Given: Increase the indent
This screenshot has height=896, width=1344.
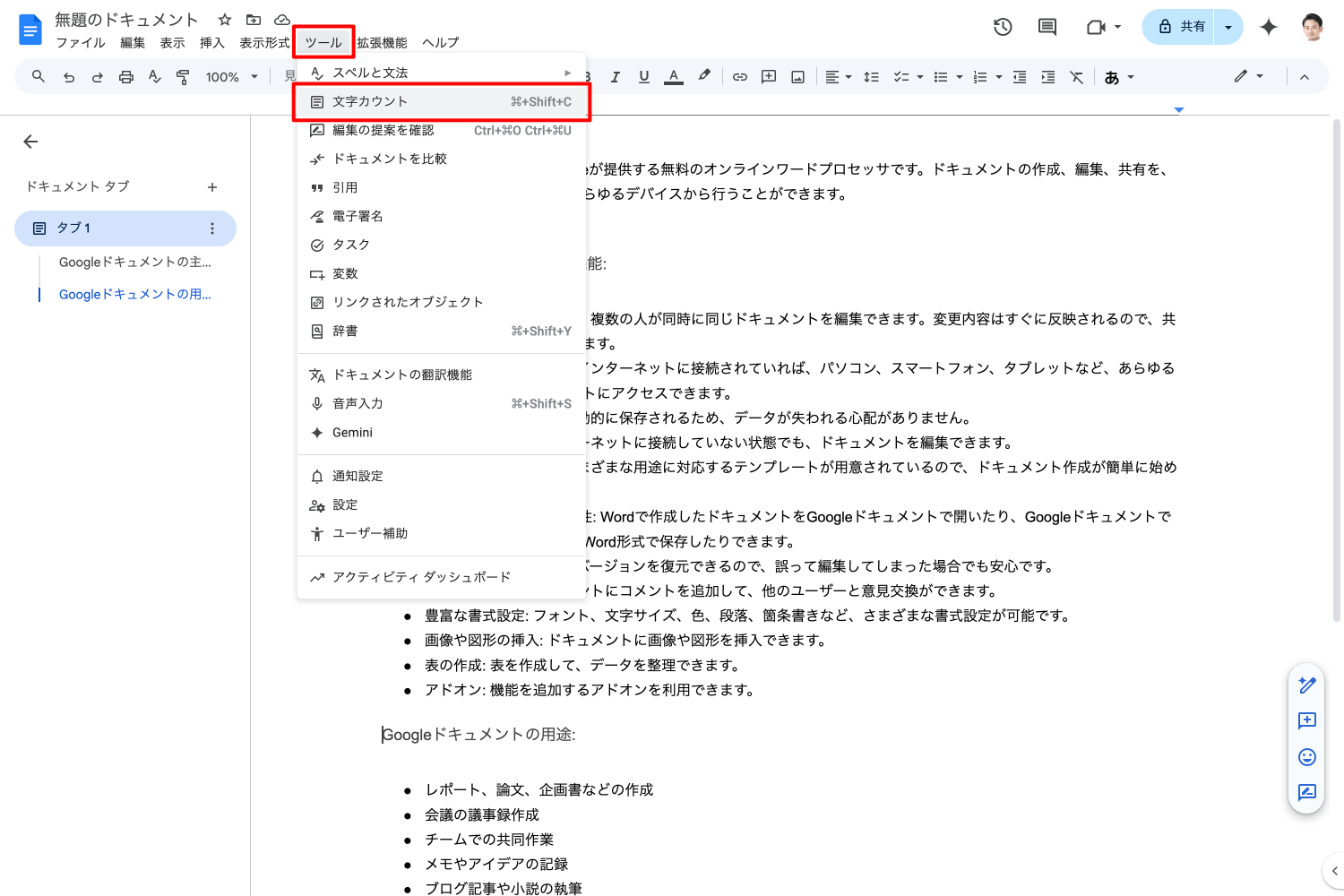Looking at the screenshot, I should tap(1048, 77).
